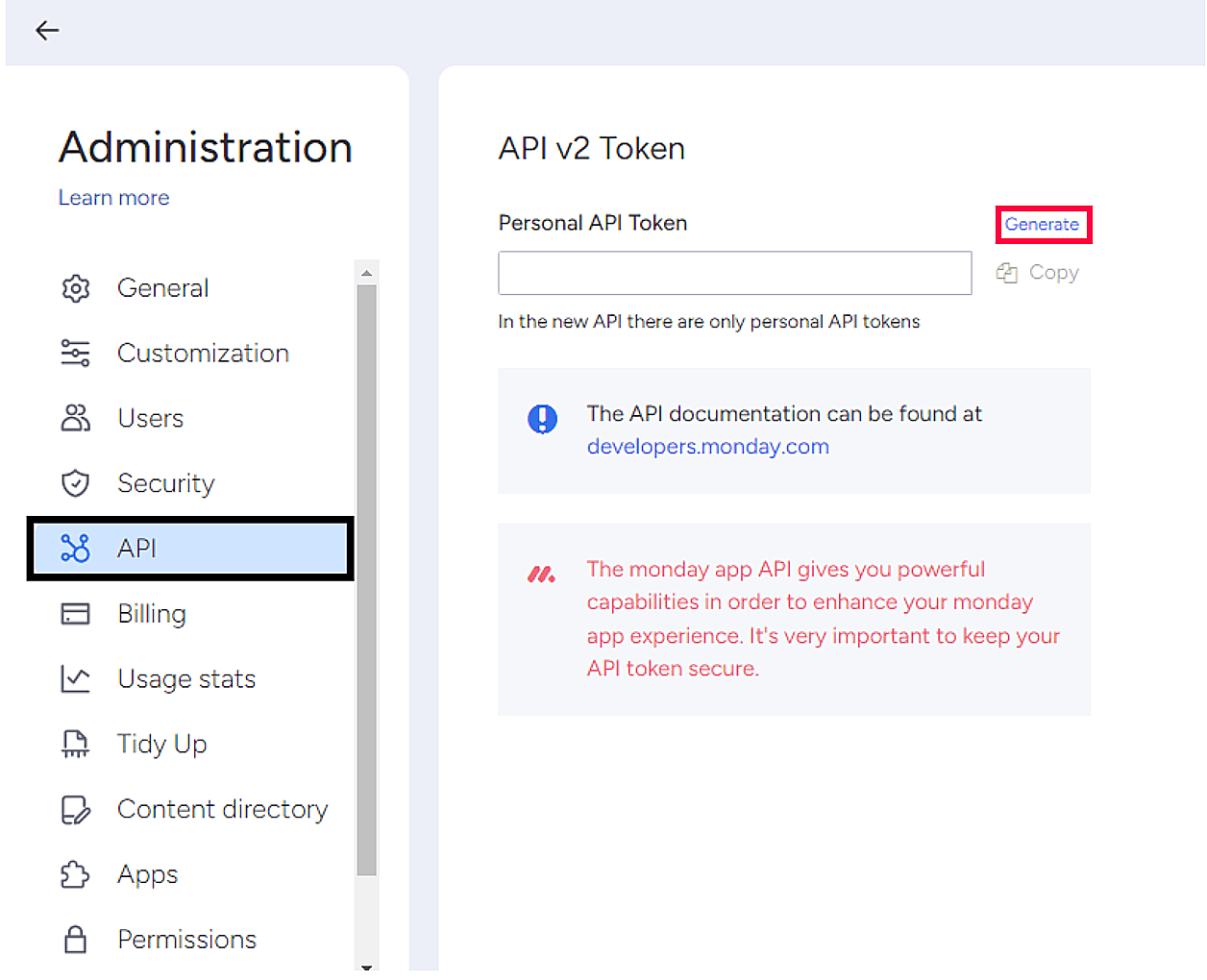
Task: Click the Content directory icon
Action: tap(76, 810)
